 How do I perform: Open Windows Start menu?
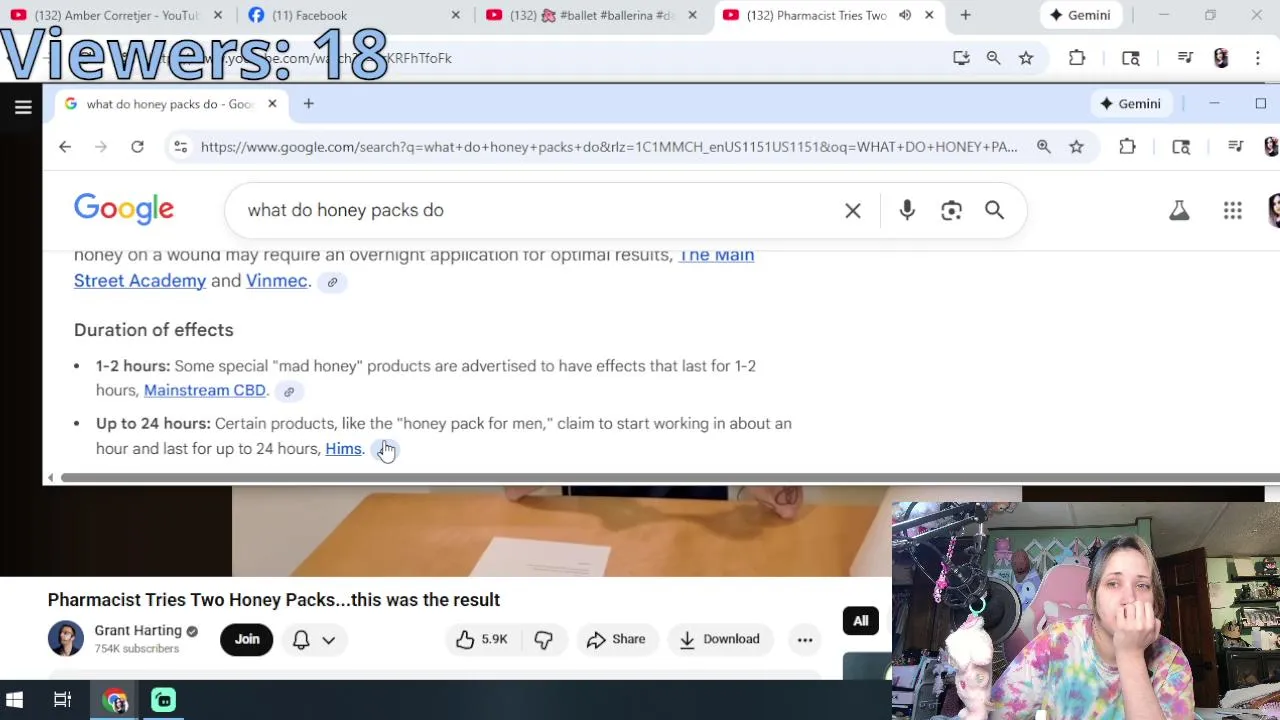[x=15, y=700]
